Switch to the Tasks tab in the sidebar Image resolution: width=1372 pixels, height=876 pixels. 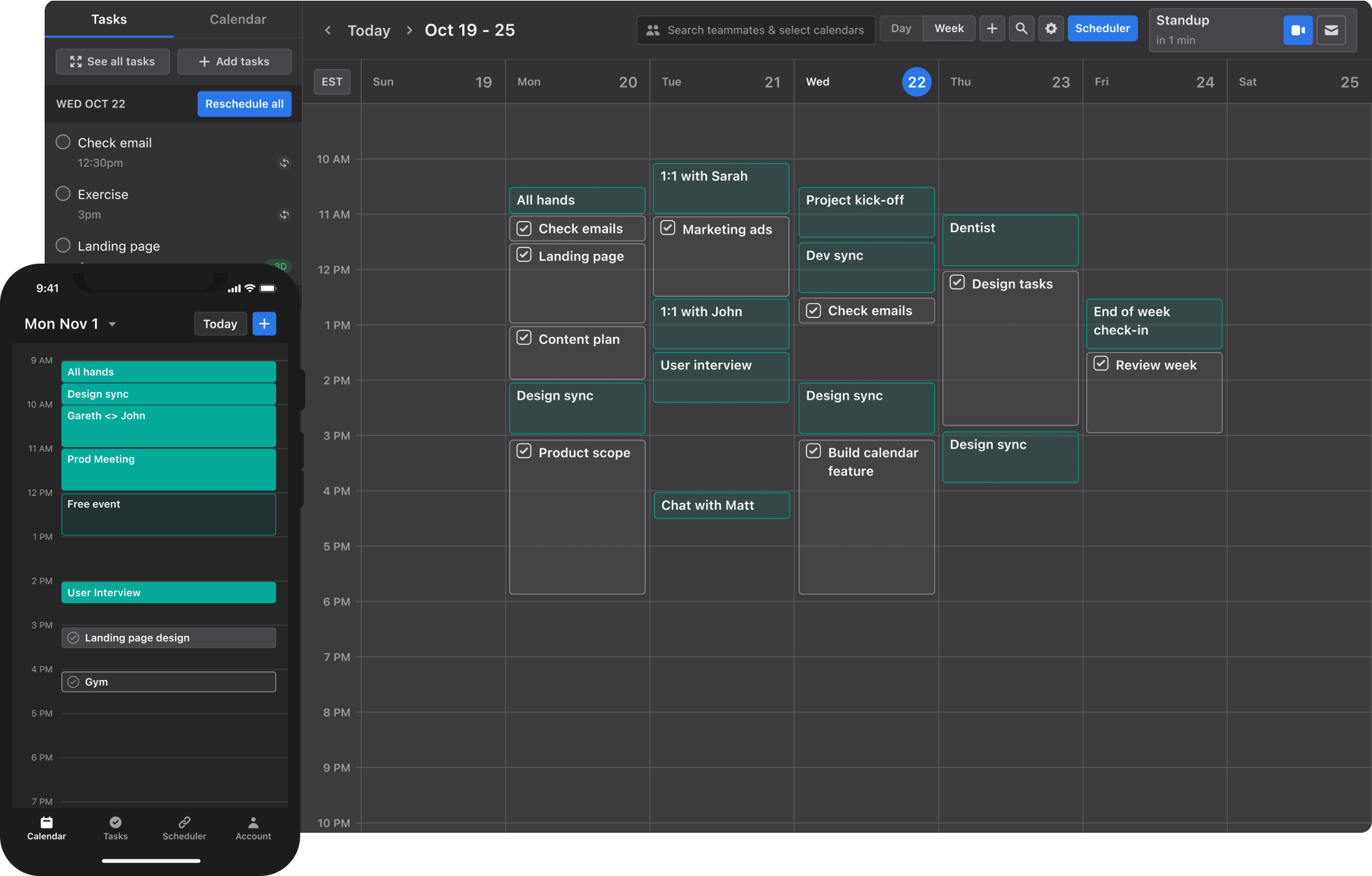pos(109,20)
